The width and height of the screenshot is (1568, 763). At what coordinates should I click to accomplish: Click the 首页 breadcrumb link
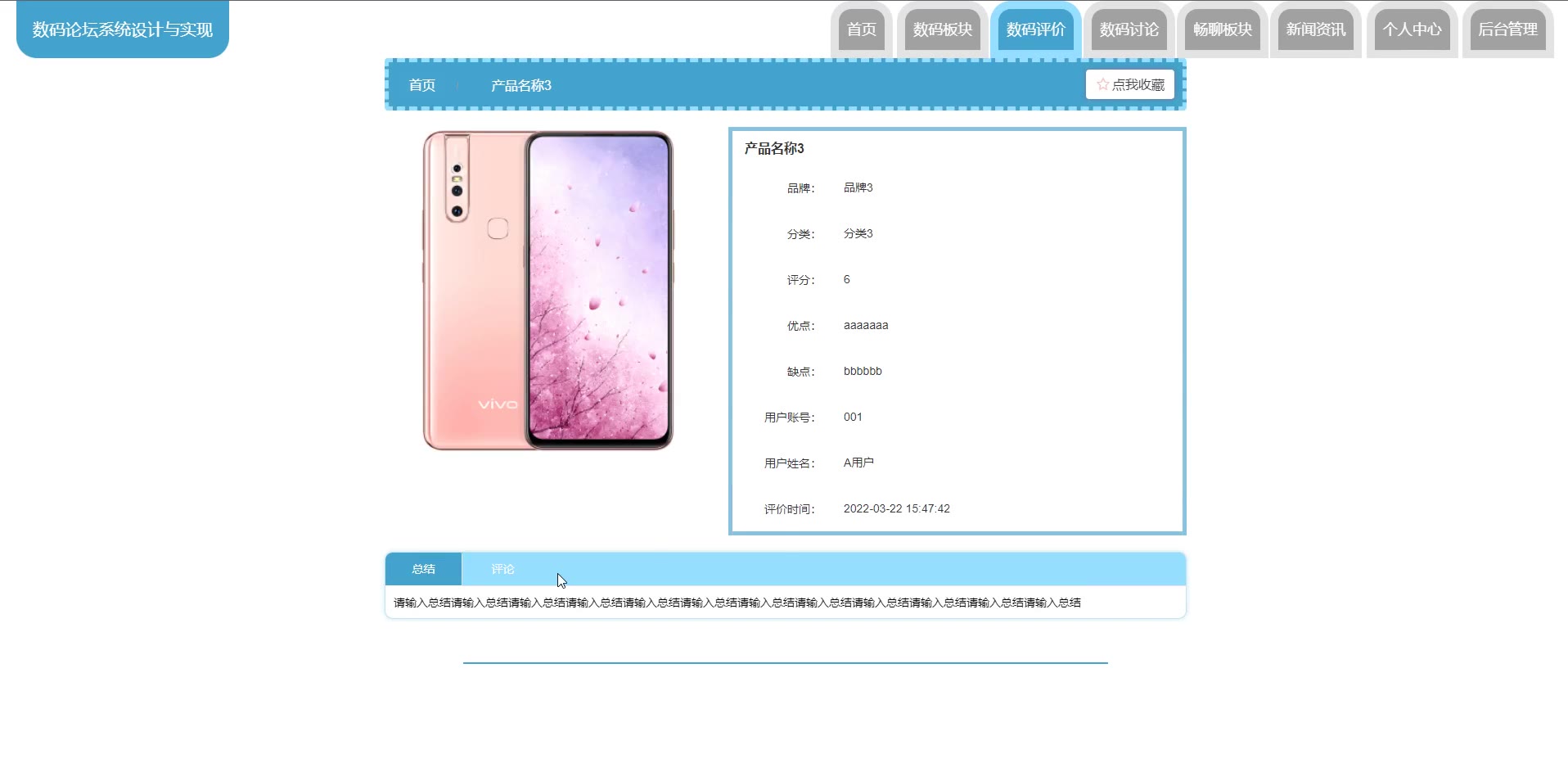pos(422,85)
